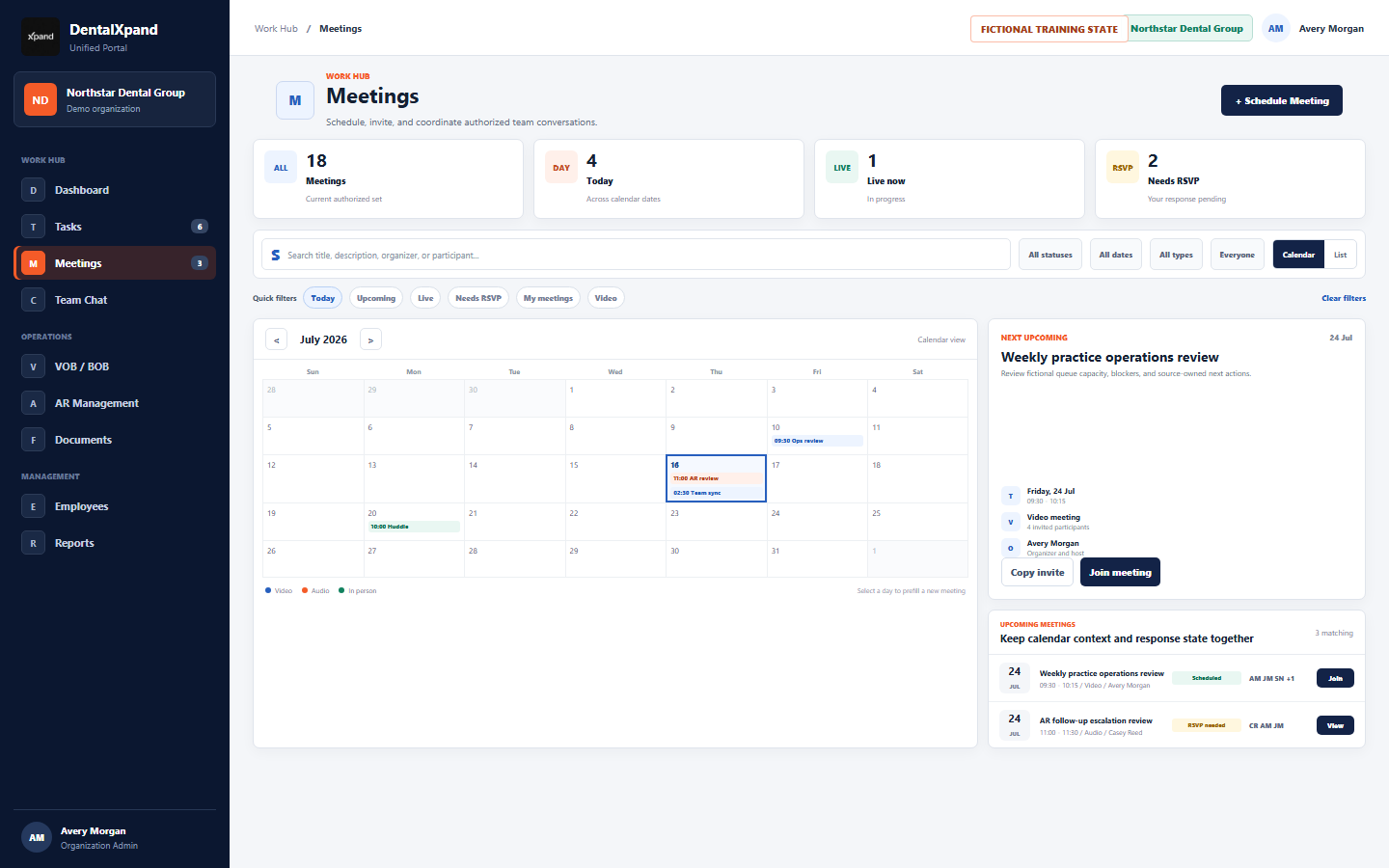Open the All statuses dropdown
This screenshot has width=1389, height=868.
[x=1050, y=255]
